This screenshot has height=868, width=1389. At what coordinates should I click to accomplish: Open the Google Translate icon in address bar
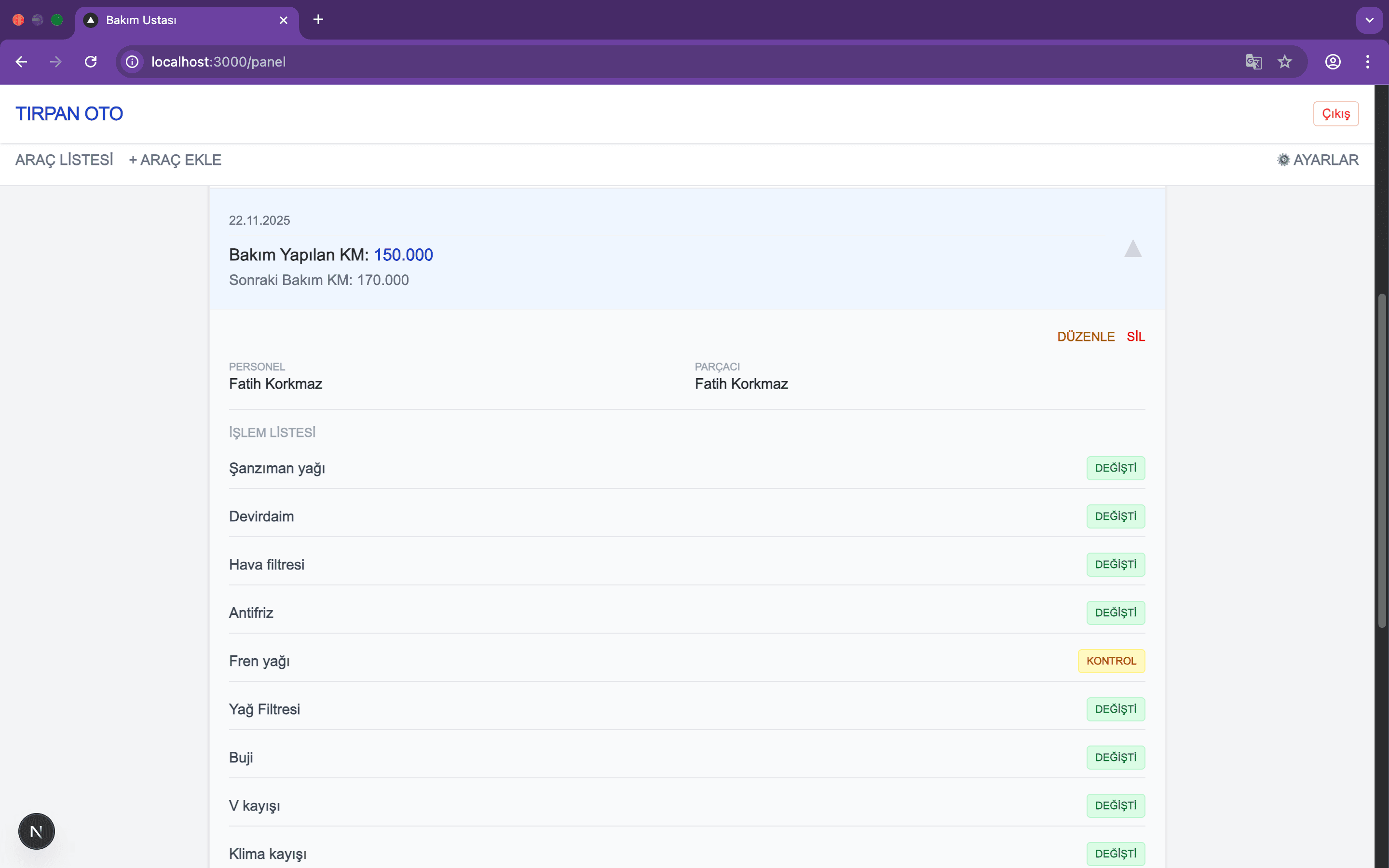click(x=1253, y=61)
